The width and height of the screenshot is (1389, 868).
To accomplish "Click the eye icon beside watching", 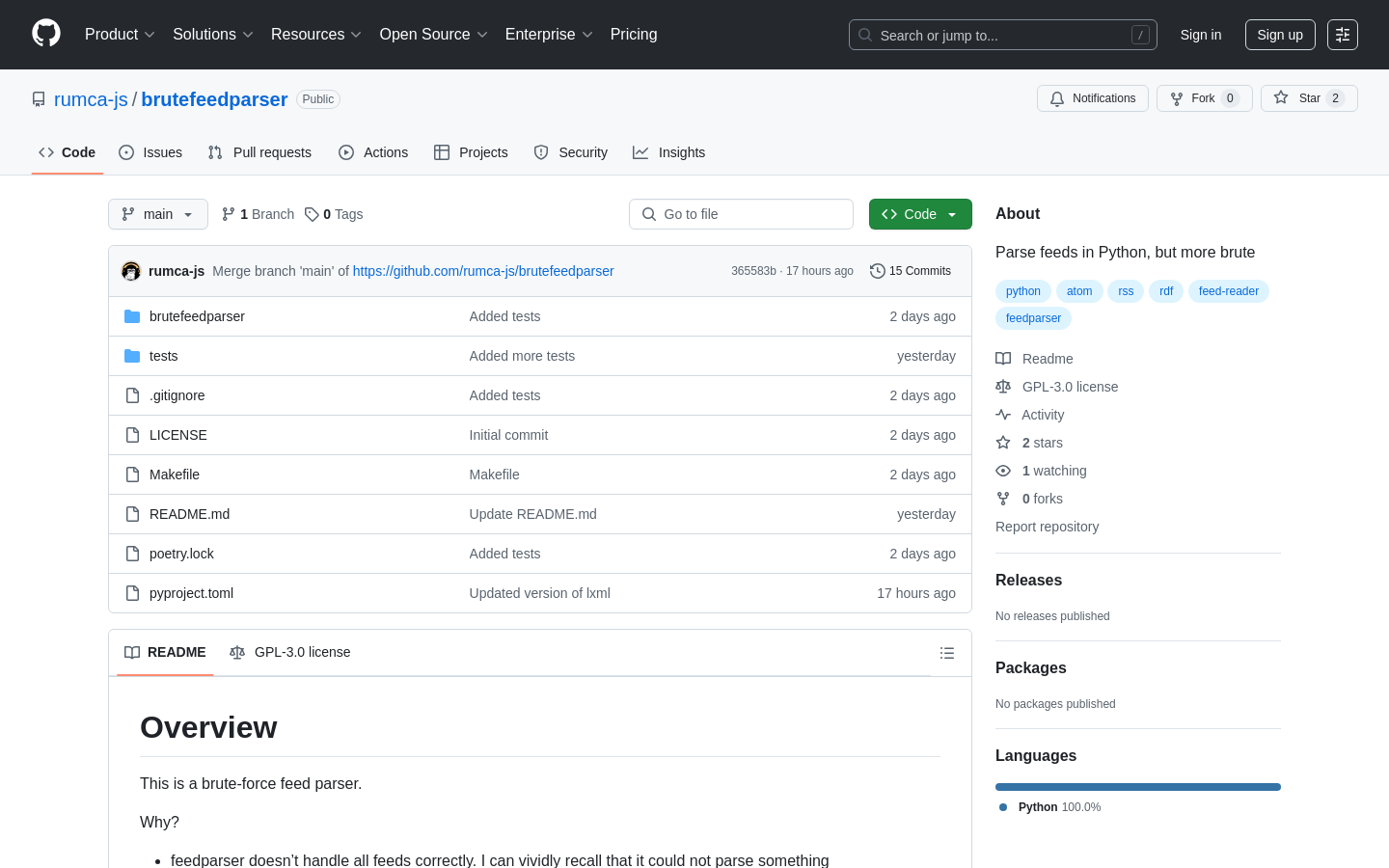I will click(1003, 471).
